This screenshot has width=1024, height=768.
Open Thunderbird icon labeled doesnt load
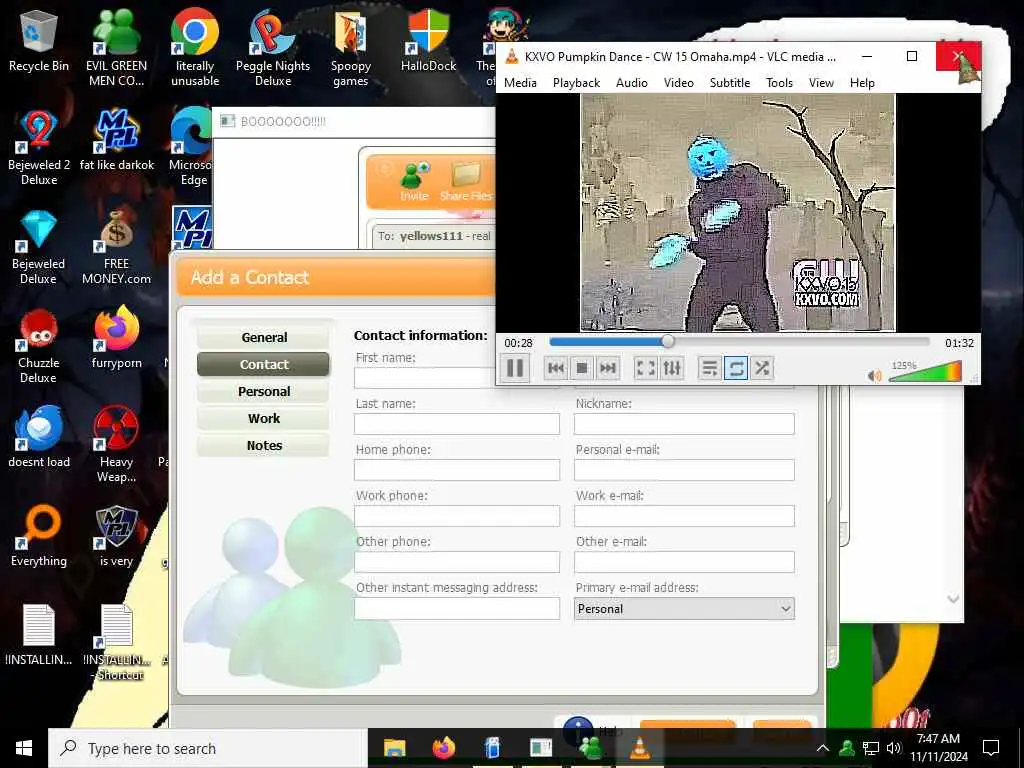tap(39, 437)
